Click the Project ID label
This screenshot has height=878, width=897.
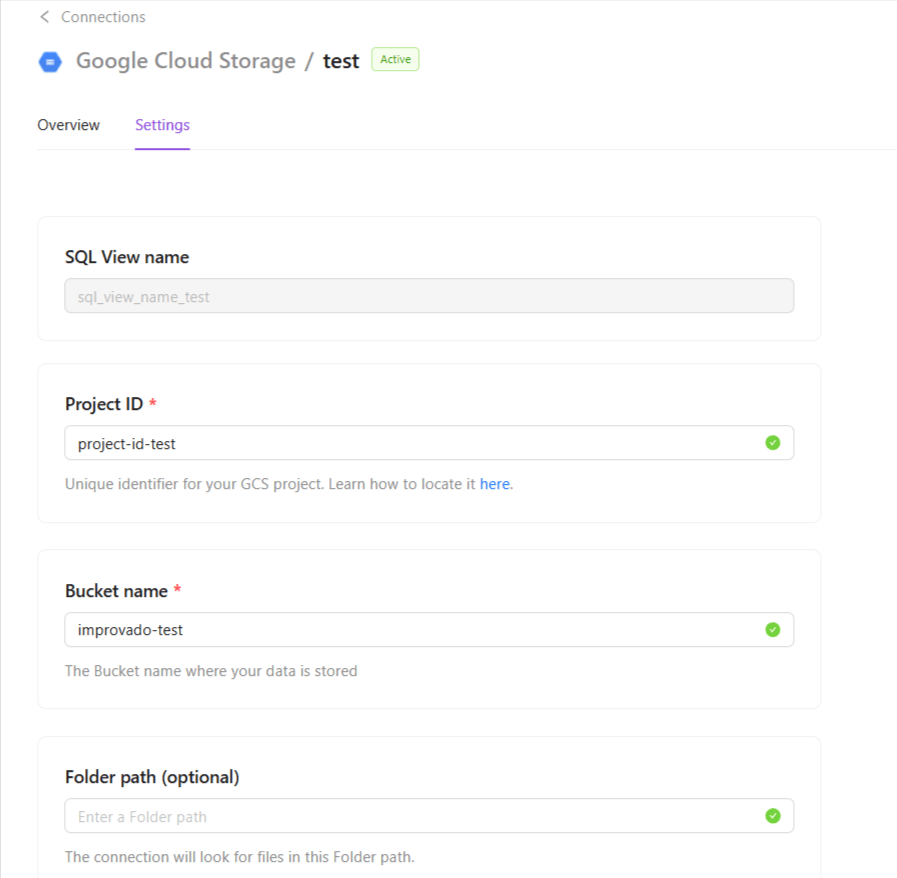point(104,404)
